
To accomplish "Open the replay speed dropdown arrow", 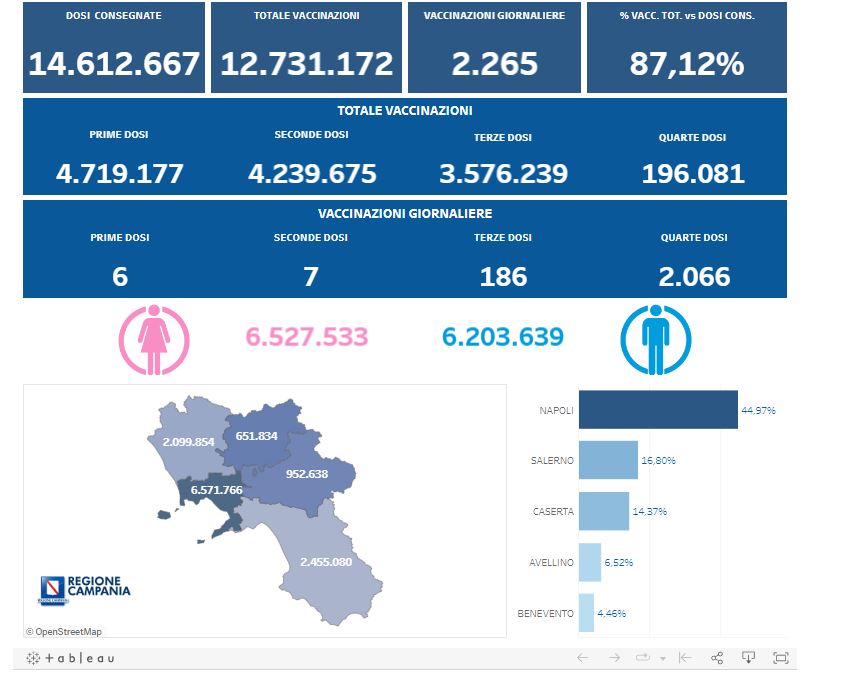I will point(662,659).
